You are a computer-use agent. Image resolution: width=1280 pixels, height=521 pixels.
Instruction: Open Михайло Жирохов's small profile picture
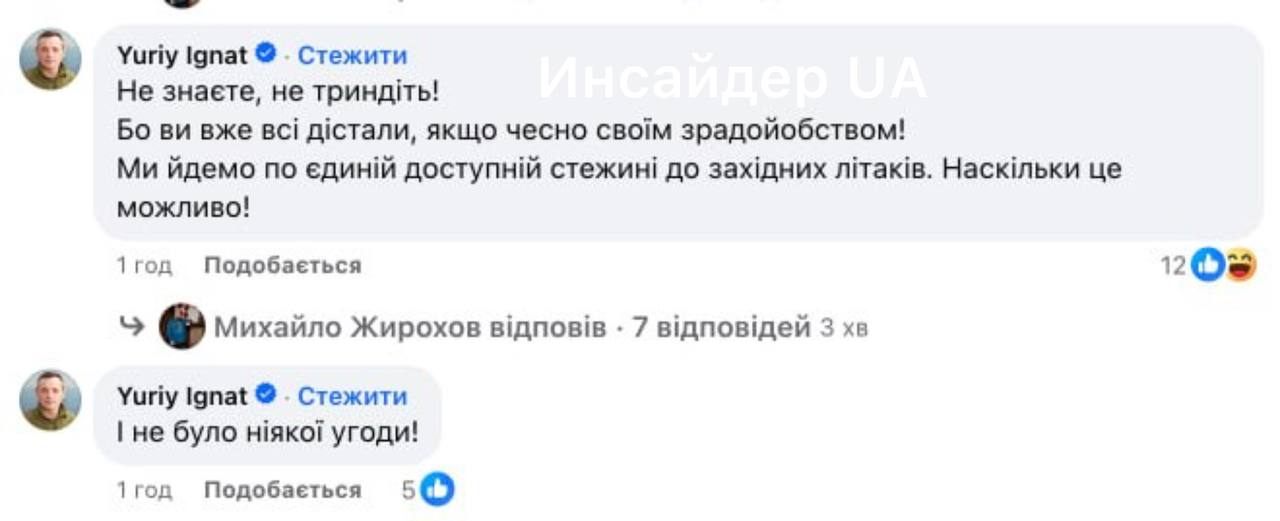182,326
